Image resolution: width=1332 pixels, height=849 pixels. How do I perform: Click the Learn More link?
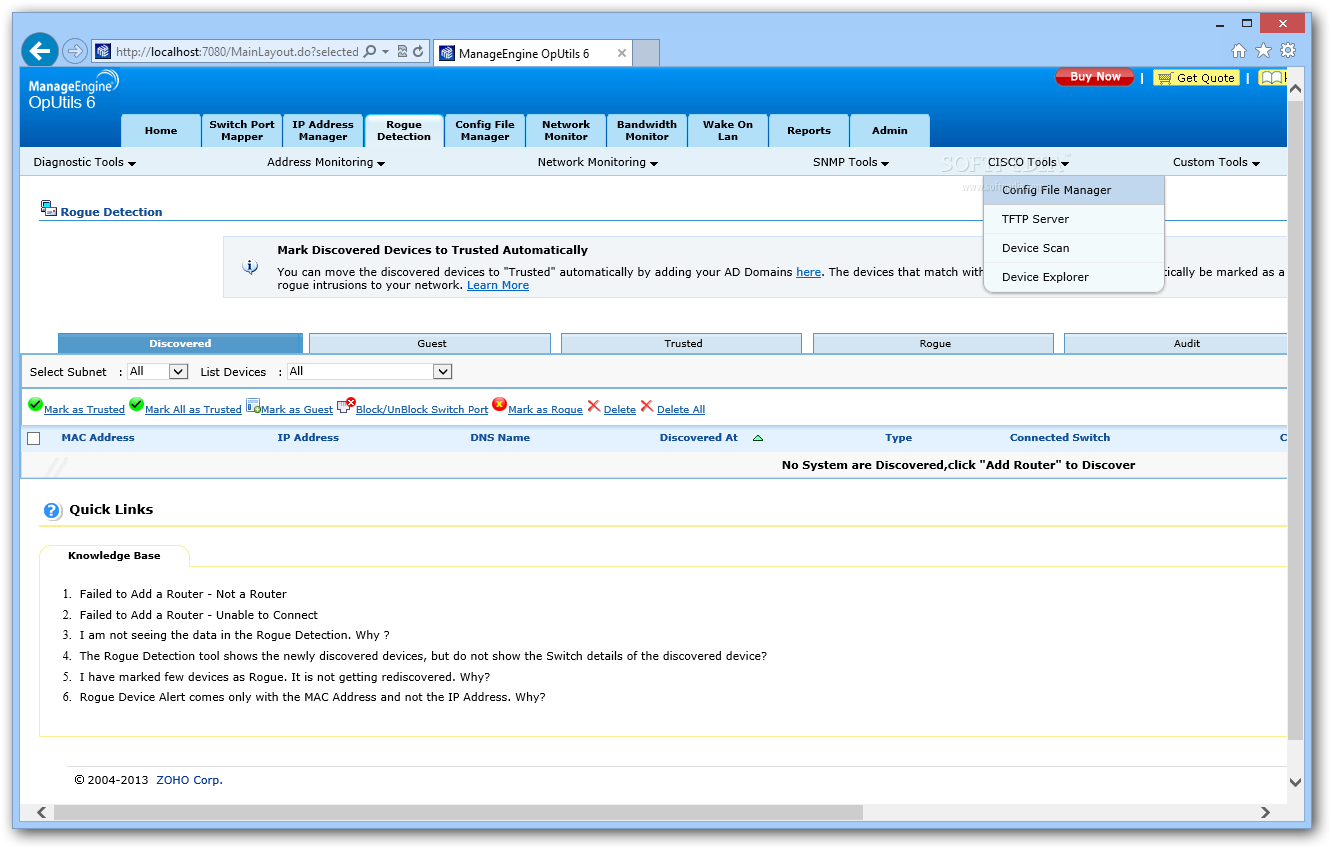498,285
